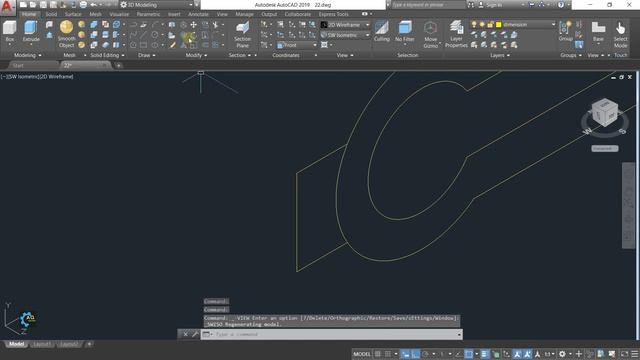This screenshot has height=360, width=640.
Task: Toggle the grid display in status bar
Action: (378, 354)
